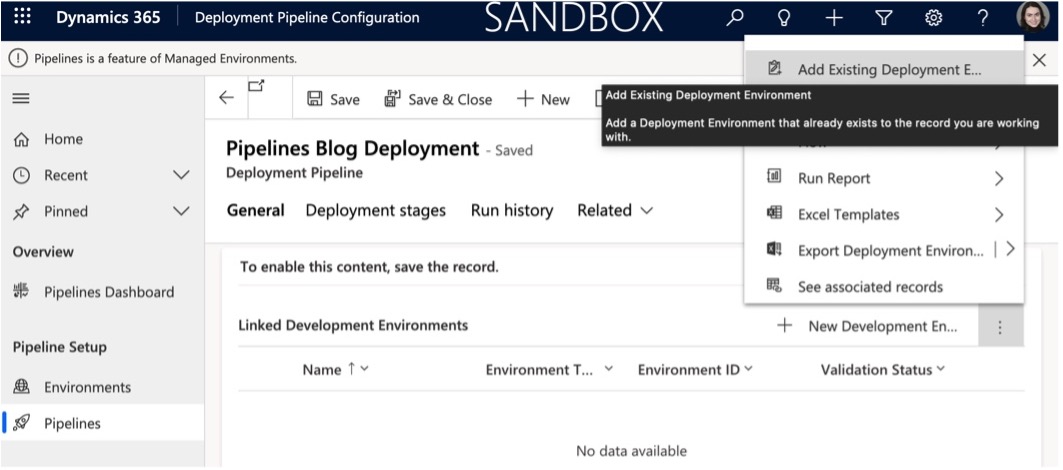Select See associated records
Viewport: 1063px width, 470px height.
point(883,286)
